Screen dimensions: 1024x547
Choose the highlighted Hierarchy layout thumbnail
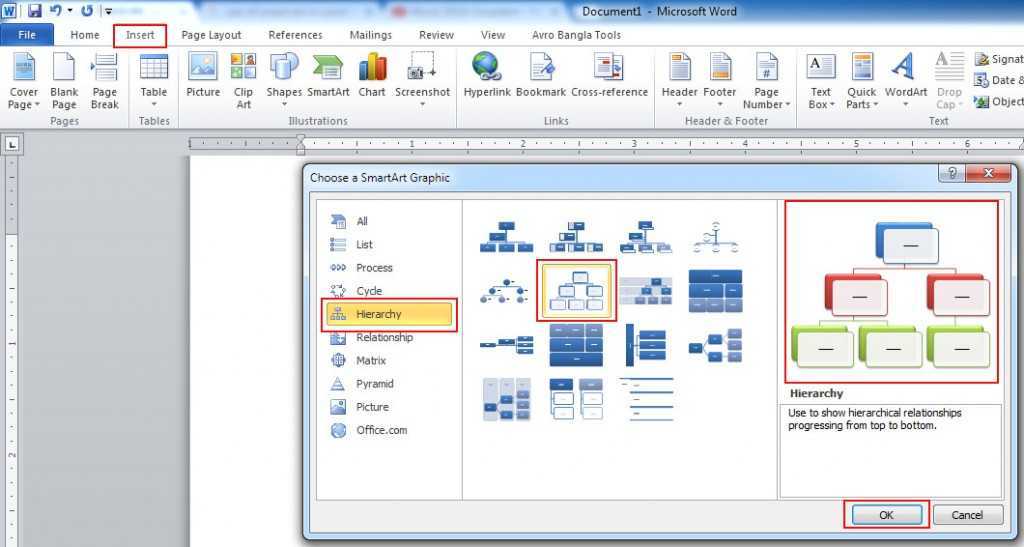coord(576,290)
